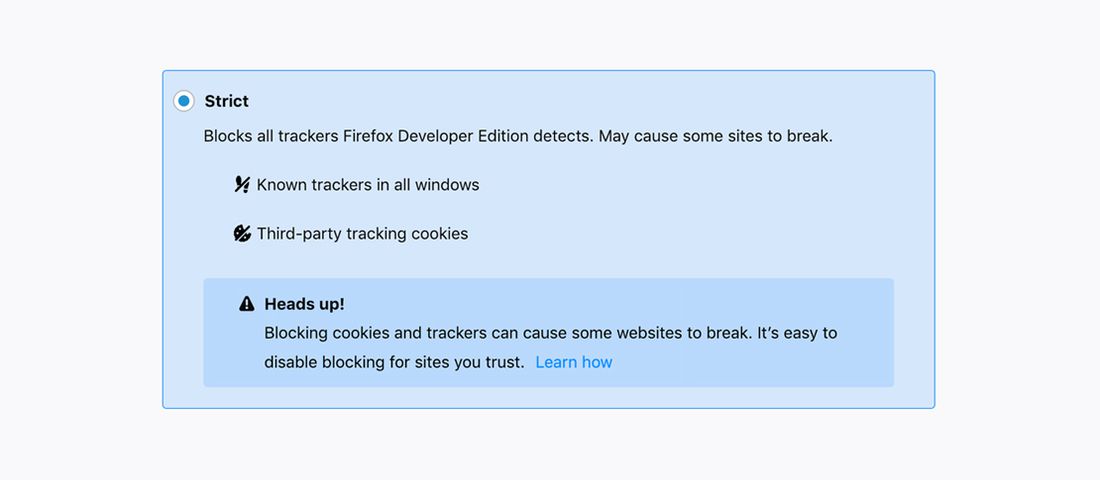
Task: Click empty space right of Learn how link
Action: pos(750,362)
